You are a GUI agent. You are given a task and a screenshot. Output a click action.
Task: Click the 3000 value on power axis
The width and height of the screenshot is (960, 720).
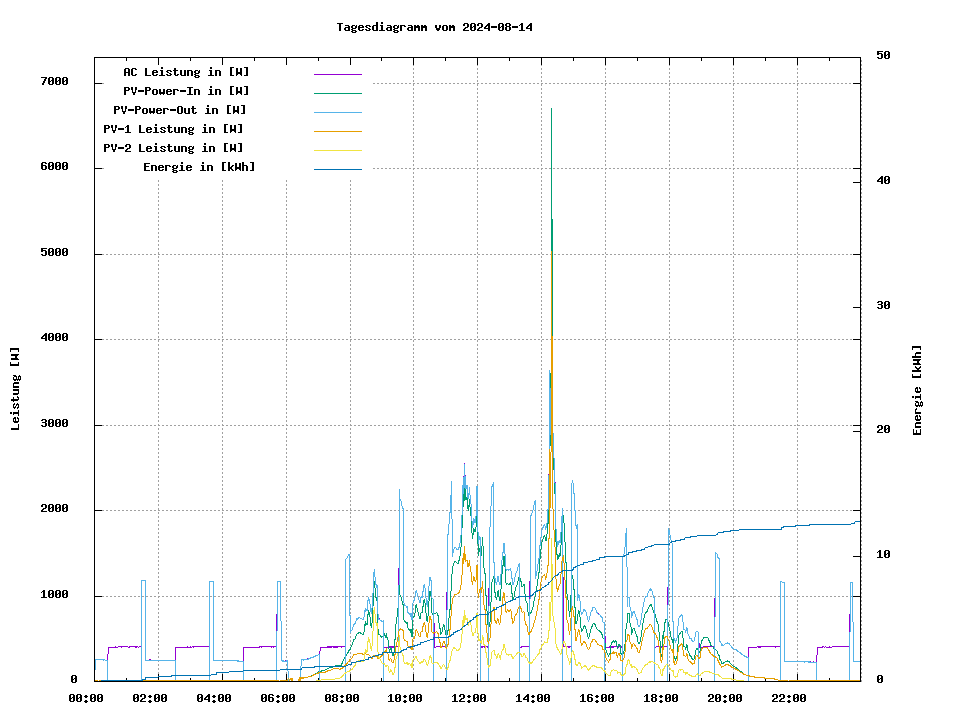pyautogui.click(x=54, y=425)
